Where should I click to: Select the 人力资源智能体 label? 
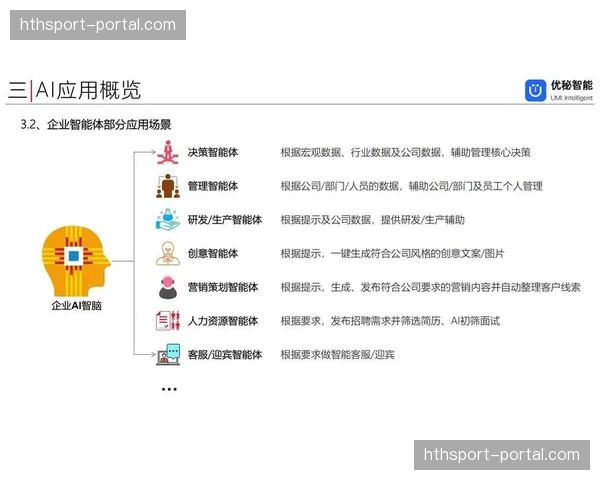coord(223,321)
